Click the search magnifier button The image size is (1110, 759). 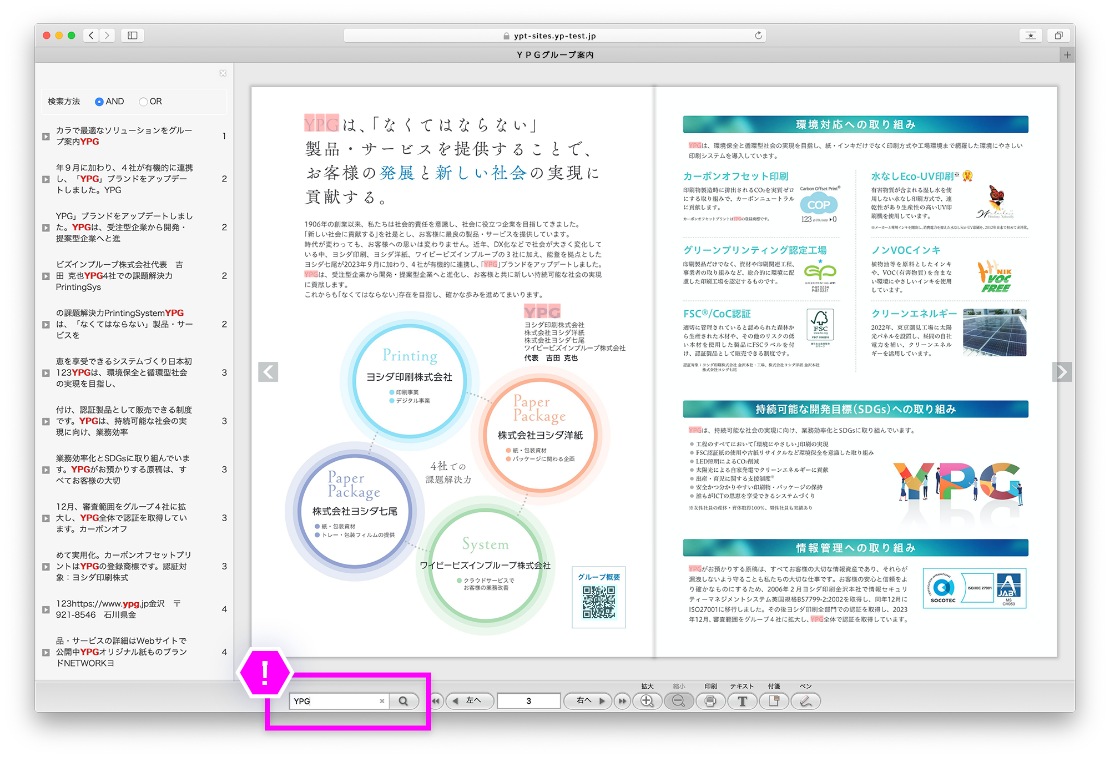404,701
